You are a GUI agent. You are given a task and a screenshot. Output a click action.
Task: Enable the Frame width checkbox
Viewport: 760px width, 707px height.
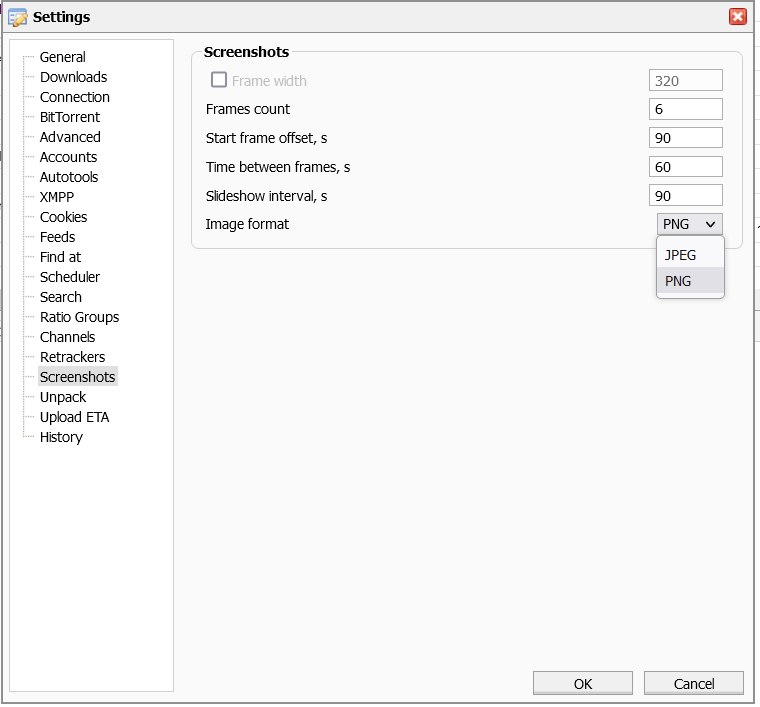(x=219, y=80)
